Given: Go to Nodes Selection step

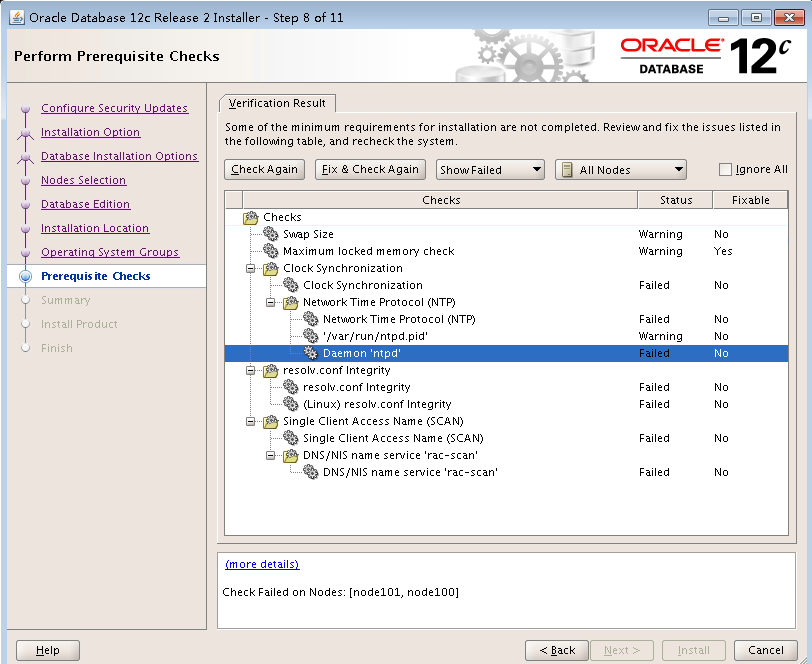Looking at the screenshot, I should 83,180.
